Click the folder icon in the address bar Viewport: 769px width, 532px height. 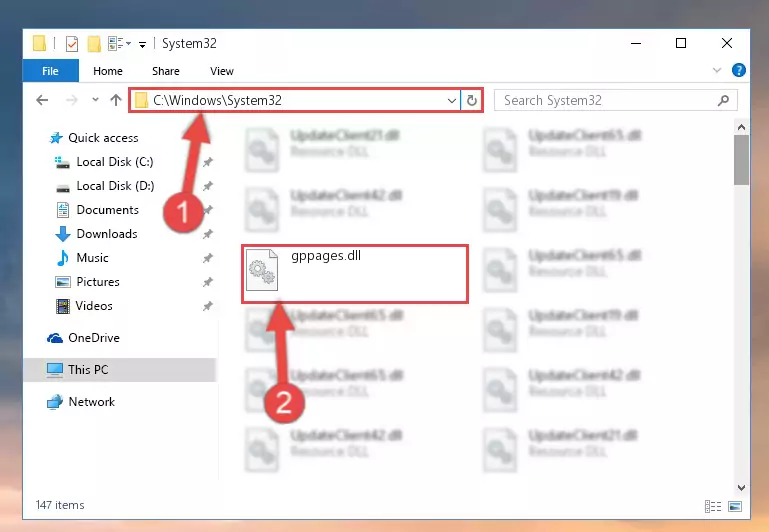click(x=141, y=101)
